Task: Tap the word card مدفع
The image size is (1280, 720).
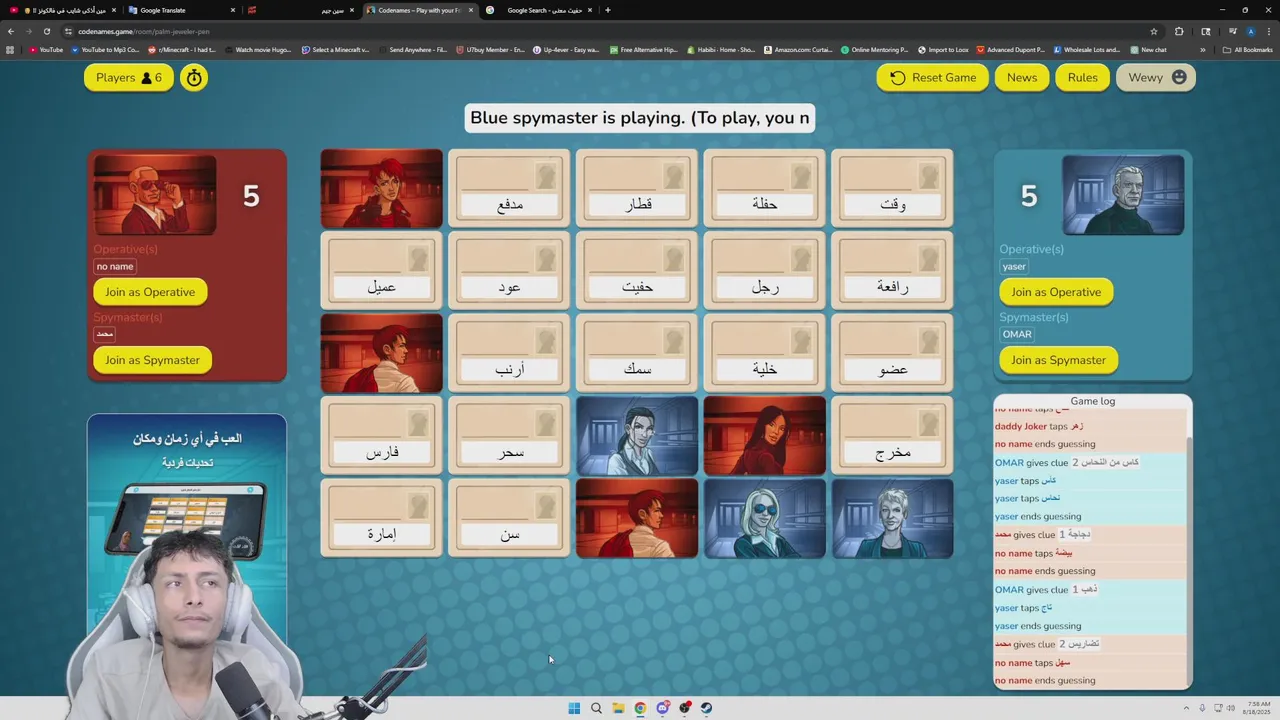Action: 509,189
